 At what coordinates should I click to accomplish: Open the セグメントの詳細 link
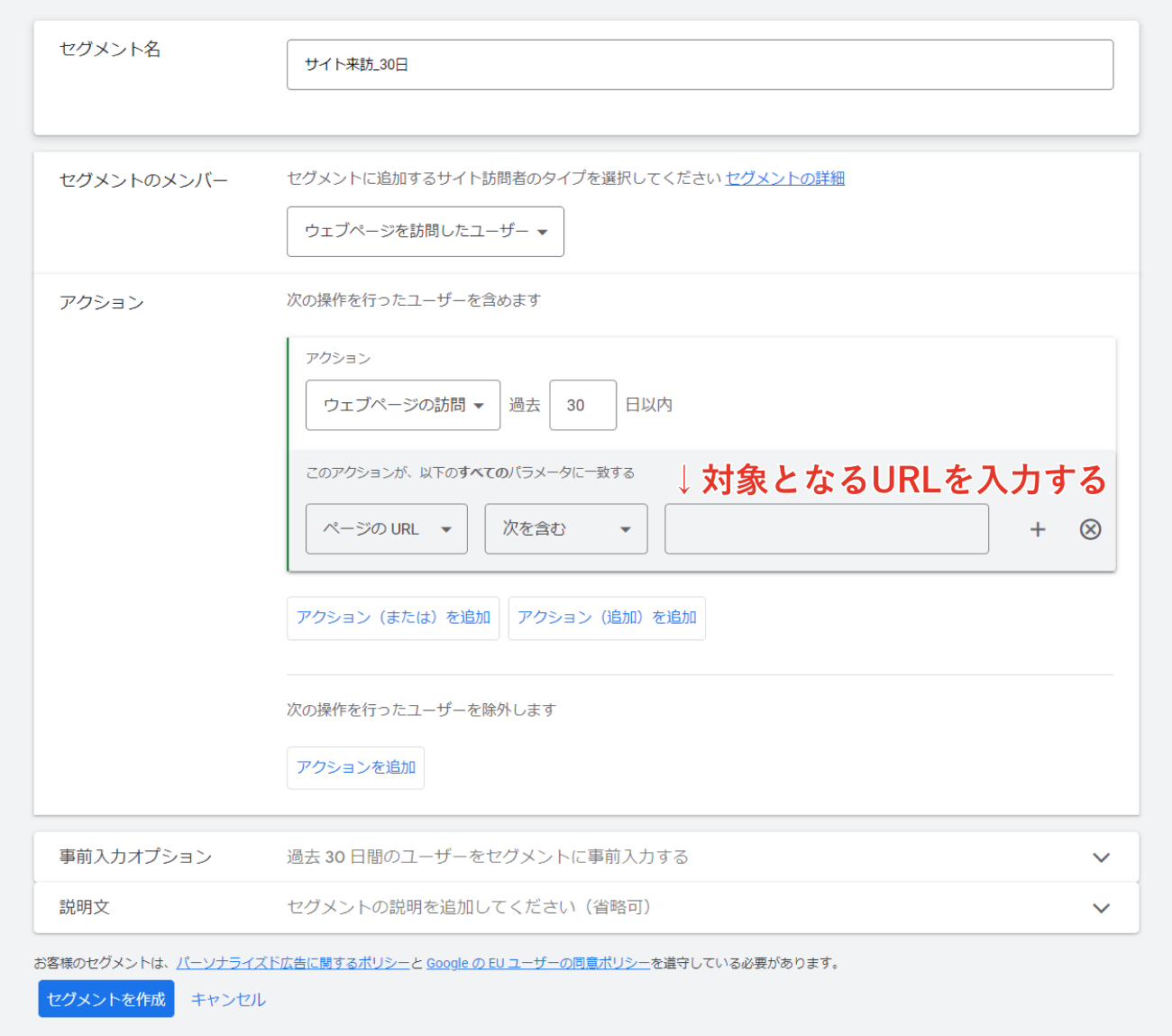click(785, 178)
